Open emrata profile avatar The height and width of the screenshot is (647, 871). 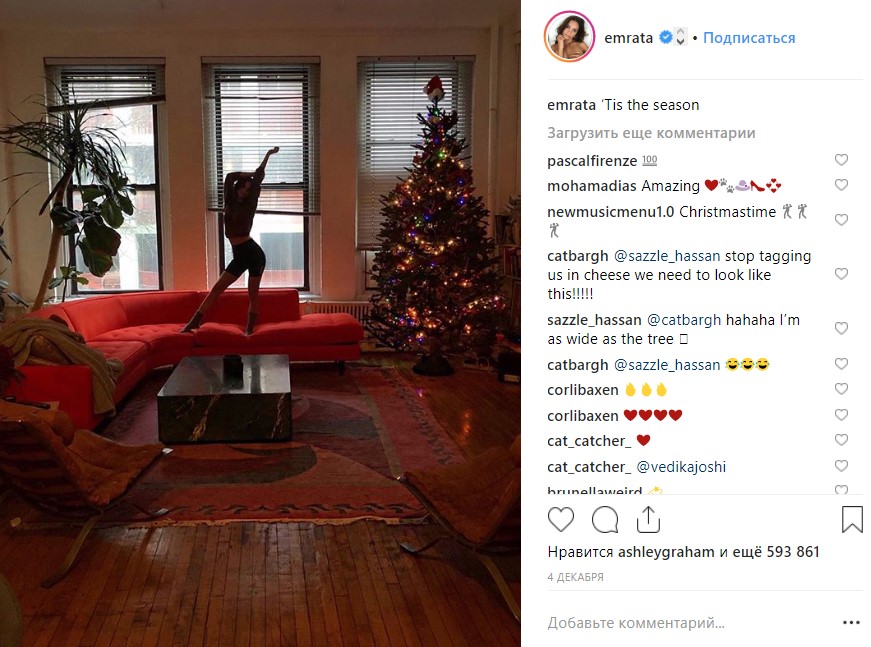point(569,37)
